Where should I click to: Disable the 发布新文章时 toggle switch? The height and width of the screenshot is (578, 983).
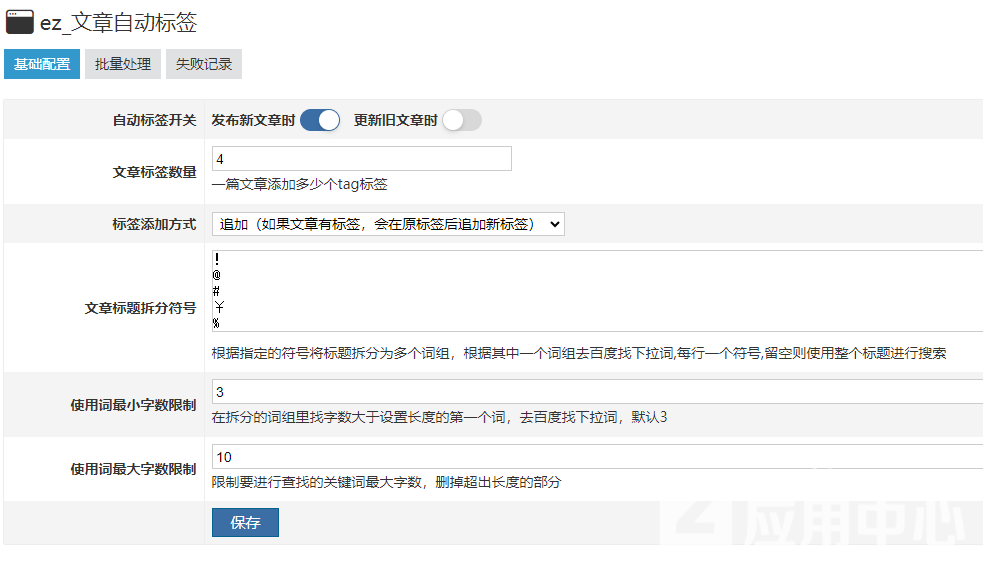coord(320,120)
